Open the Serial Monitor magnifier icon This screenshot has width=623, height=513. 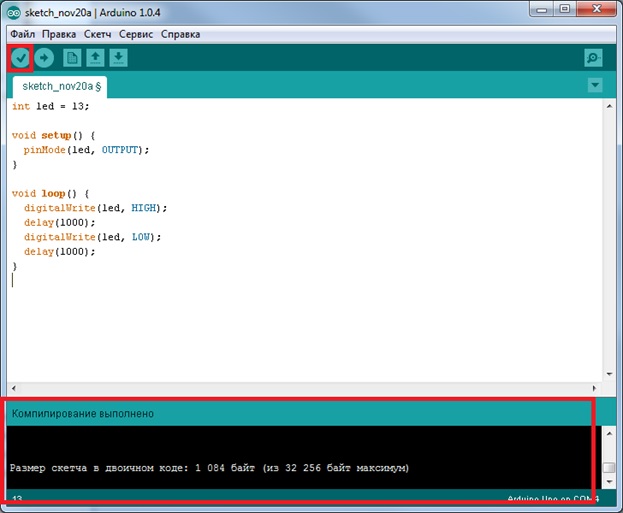pos(593,58)
